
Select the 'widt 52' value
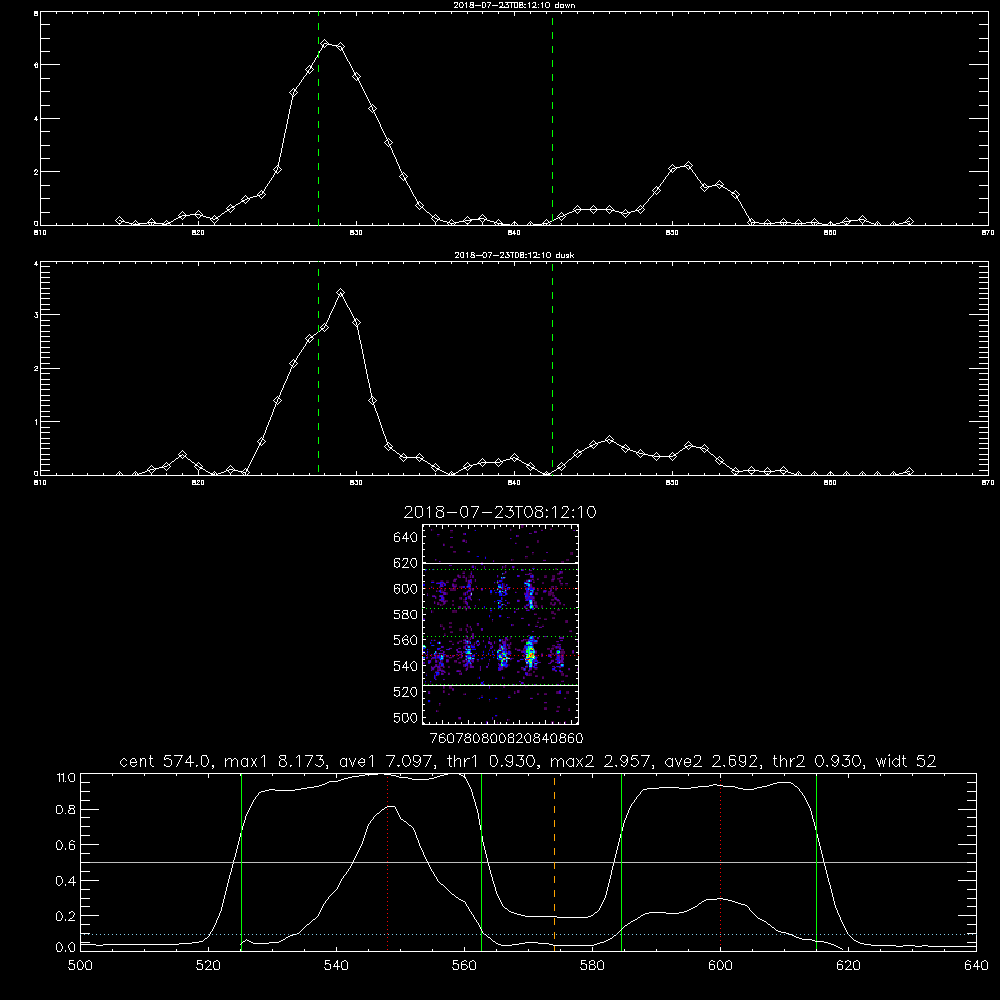tap(906, 761)
